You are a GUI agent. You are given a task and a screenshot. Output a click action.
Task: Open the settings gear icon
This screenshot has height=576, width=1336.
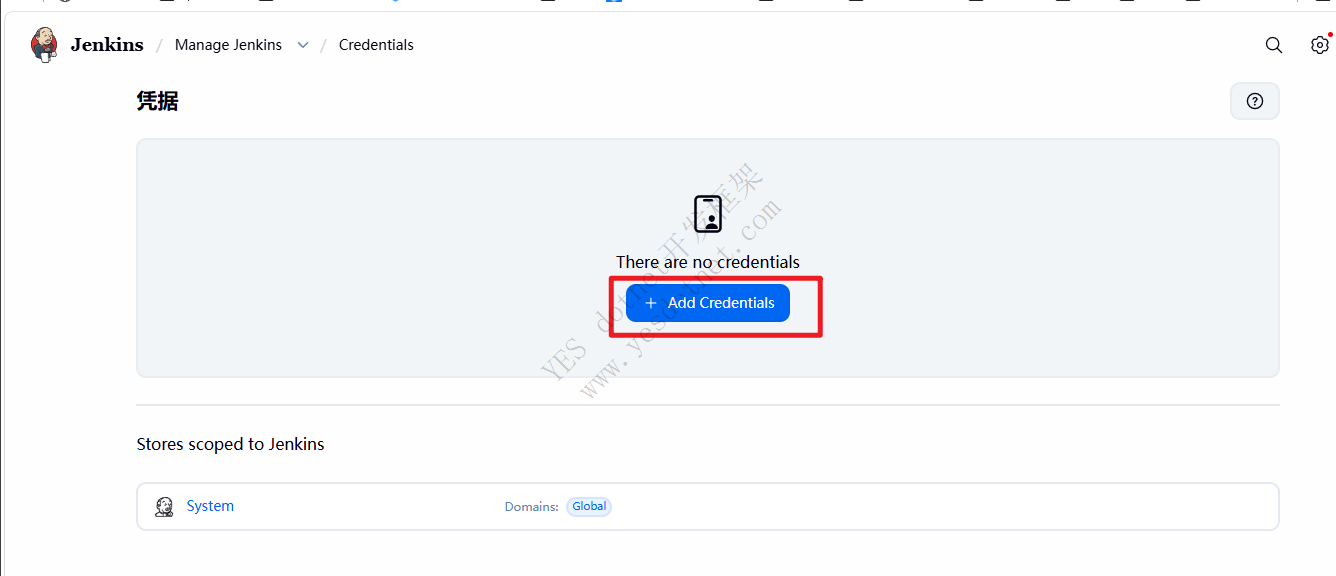tap(1319, 45)
